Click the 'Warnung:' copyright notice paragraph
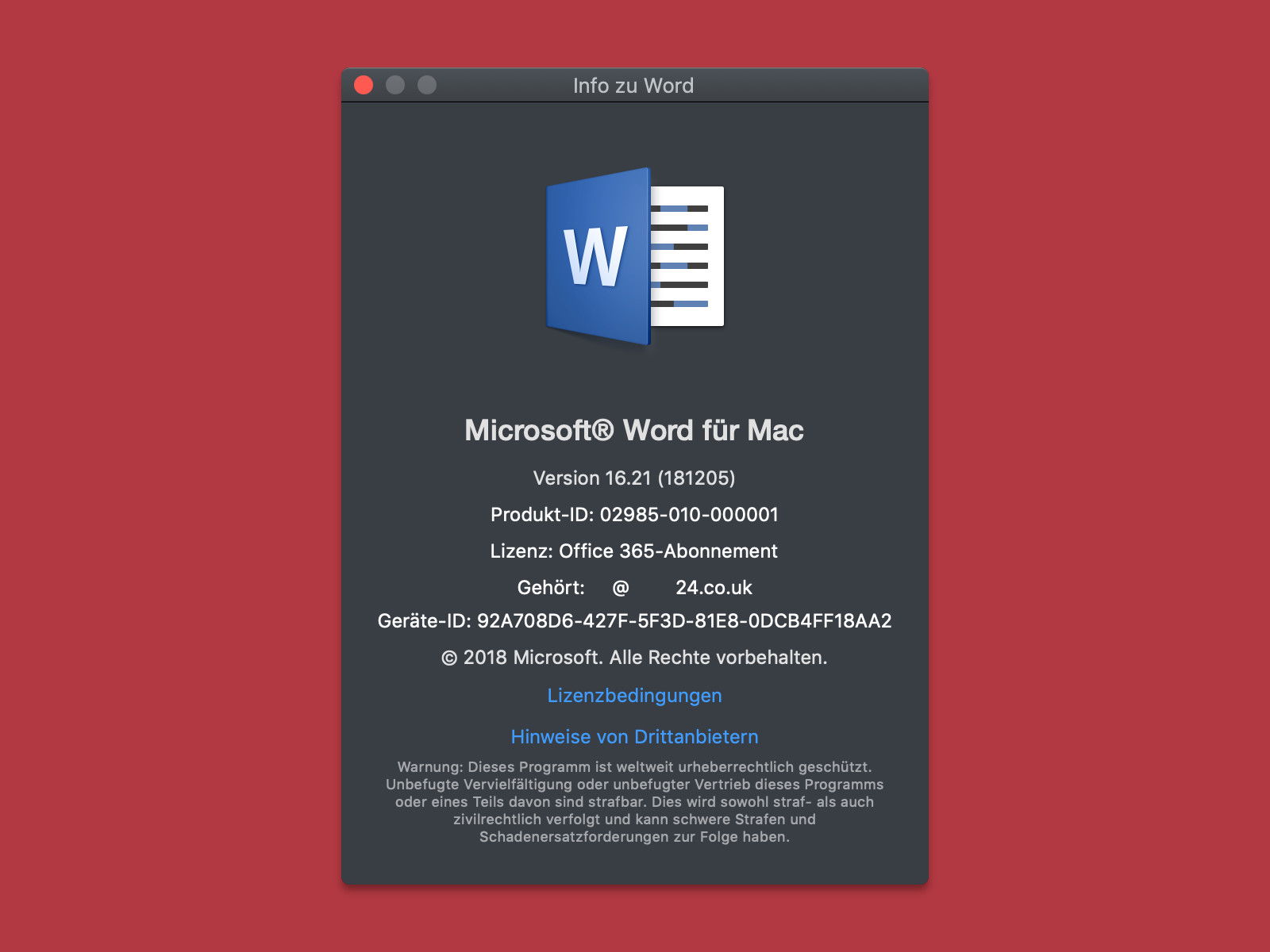This screenshot has height=952, width=1270. pos(635,802)
